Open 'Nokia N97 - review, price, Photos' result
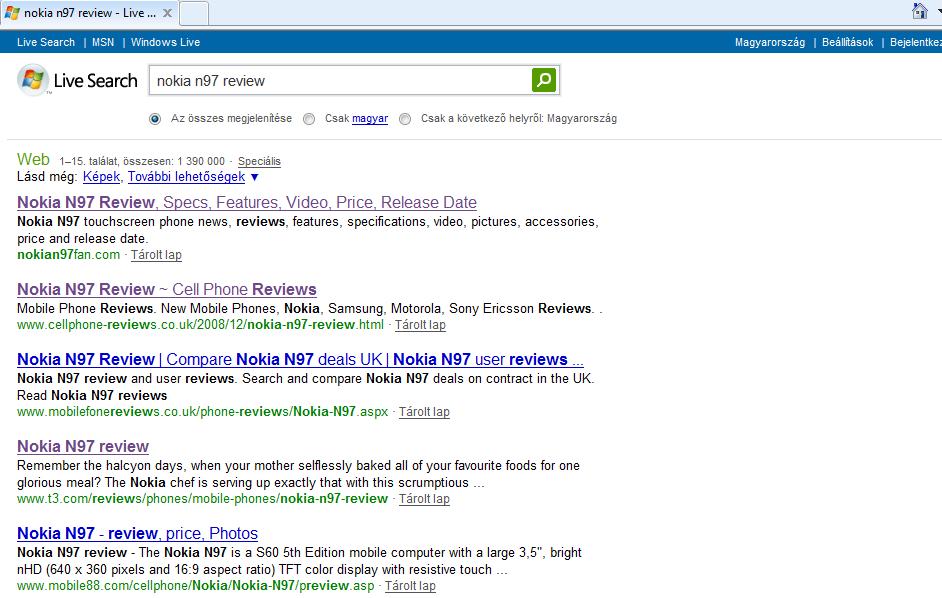The image size is (942, 598). pos(137,534)
